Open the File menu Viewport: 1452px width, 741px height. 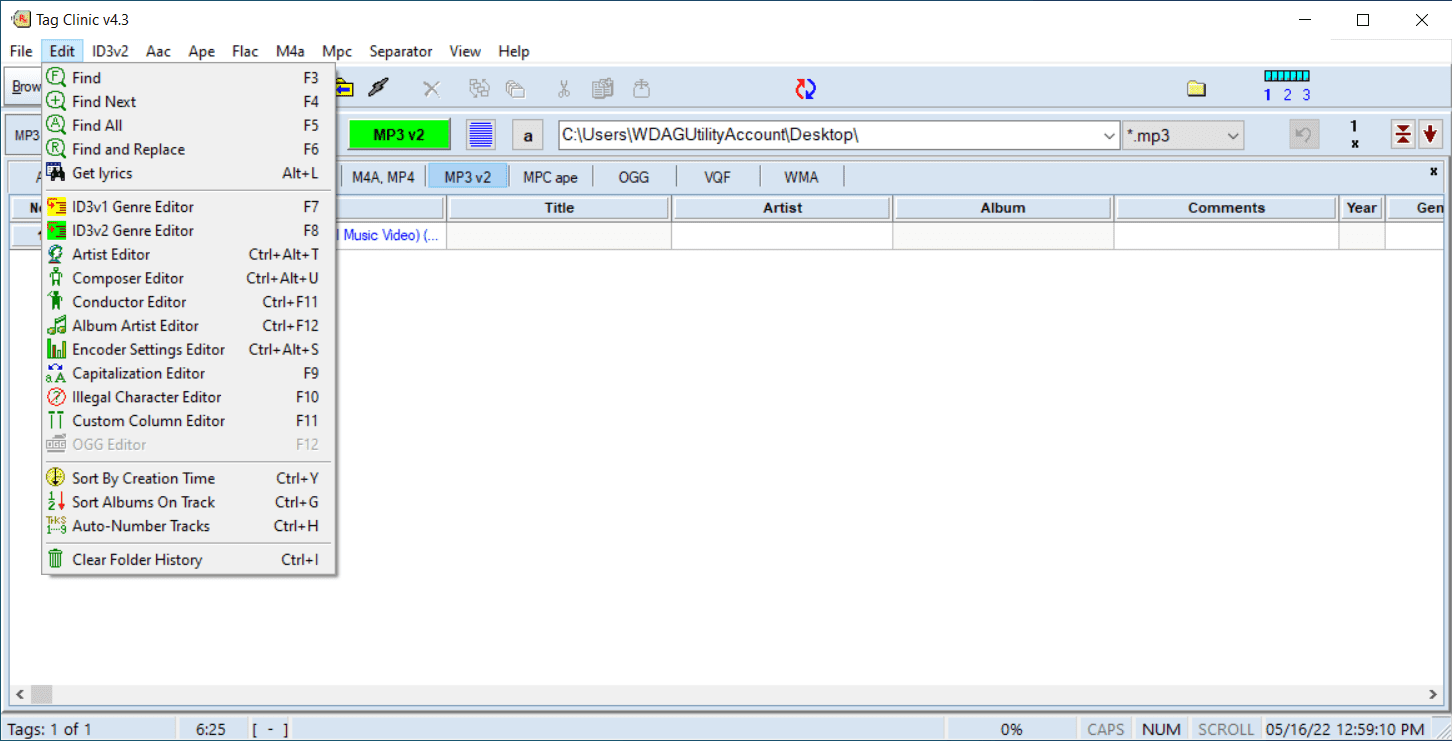tap(21, 51)
